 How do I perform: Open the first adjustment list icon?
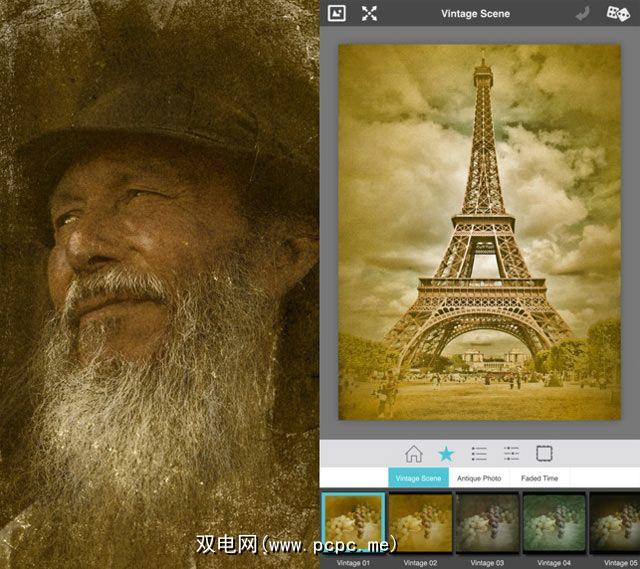click(x=479, y=454)
